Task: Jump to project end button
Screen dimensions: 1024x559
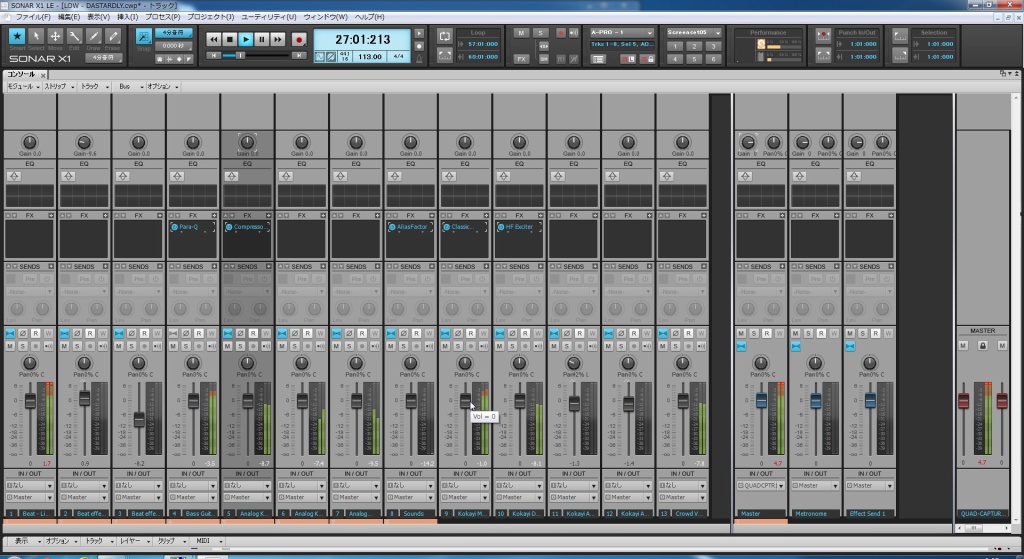Action: pyautogui.click(x=298, y=56)
